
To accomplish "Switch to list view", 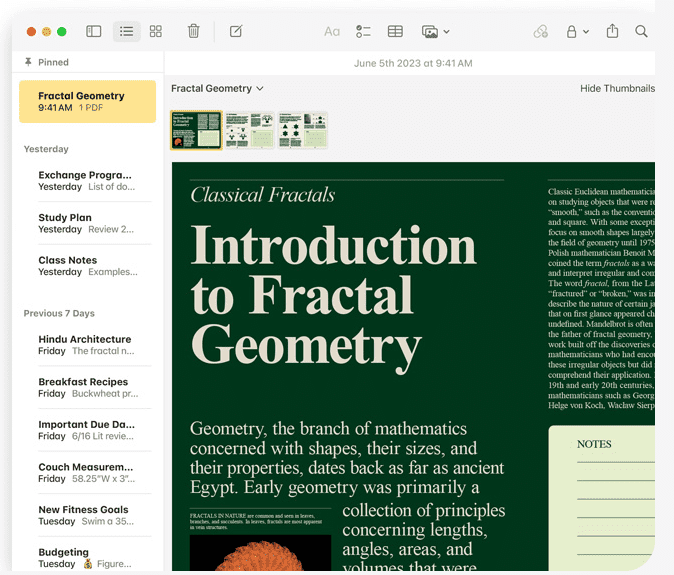I will [x=126, y=31].
